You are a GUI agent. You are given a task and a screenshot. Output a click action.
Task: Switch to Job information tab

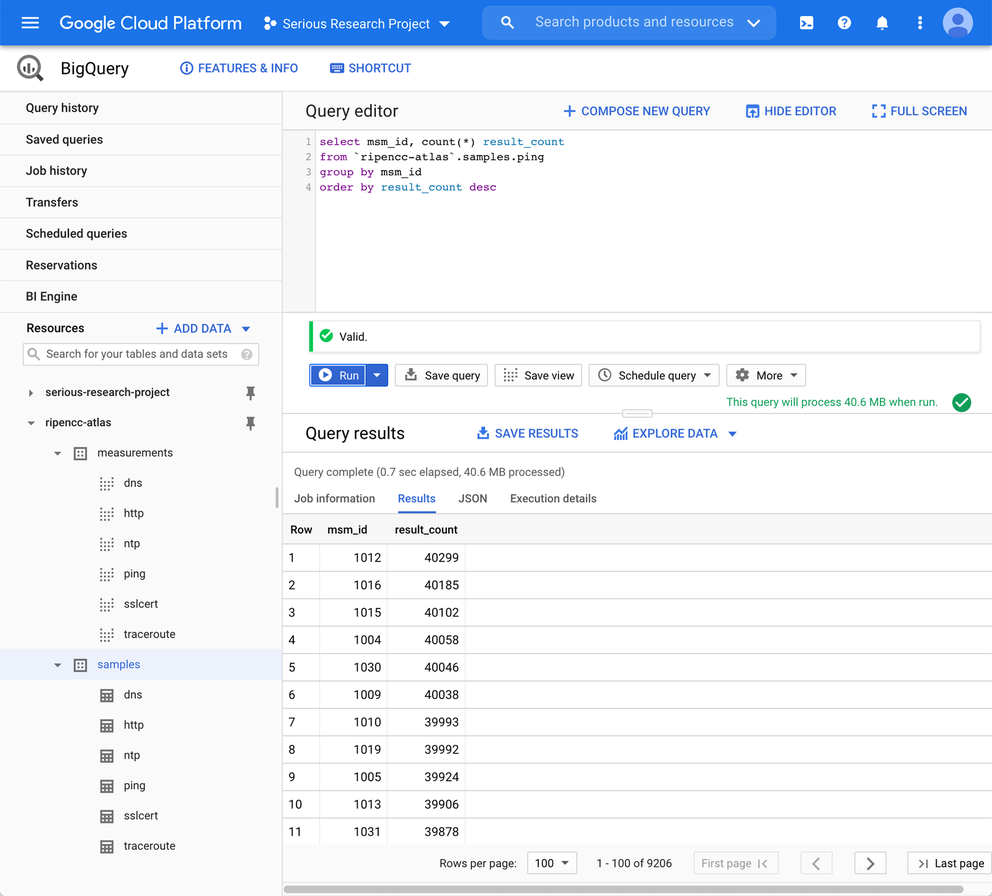[335, 499]
